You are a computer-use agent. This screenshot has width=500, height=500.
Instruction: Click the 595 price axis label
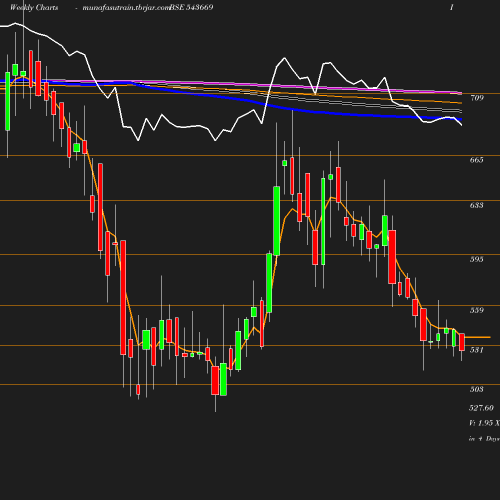click(x=477, y=259)
